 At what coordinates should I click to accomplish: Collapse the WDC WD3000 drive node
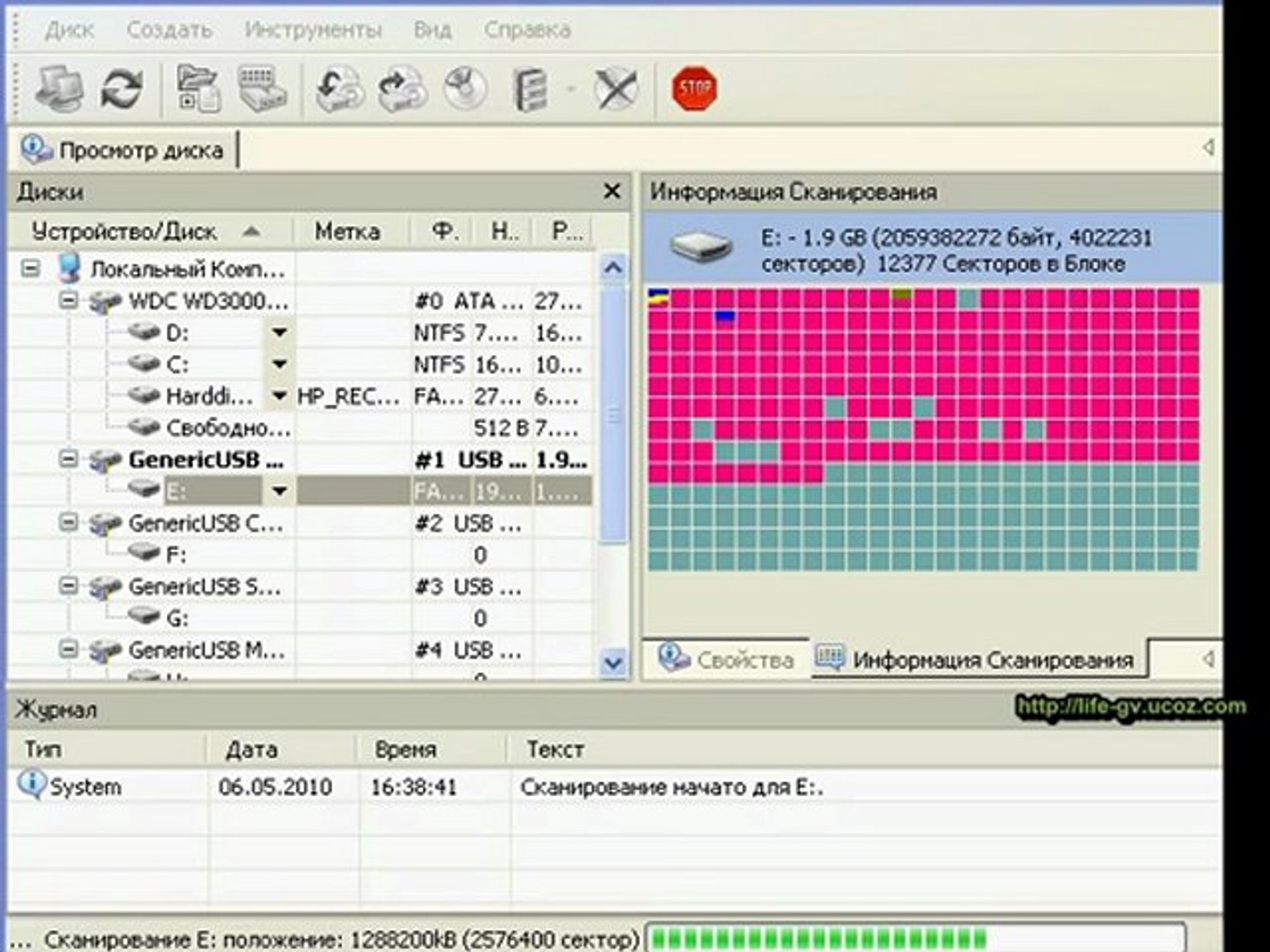(x=68, y=301)
